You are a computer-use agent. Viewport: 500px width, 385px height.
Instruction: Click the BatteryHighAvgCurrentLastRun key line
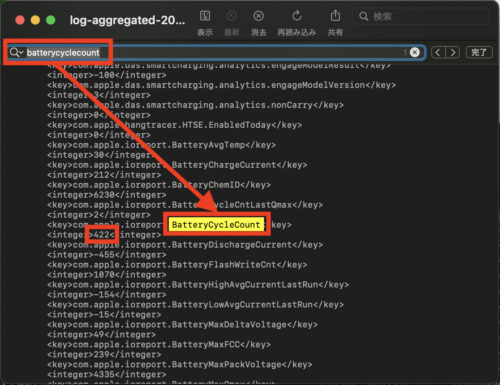pyautogui.click(x=198, y=285)
